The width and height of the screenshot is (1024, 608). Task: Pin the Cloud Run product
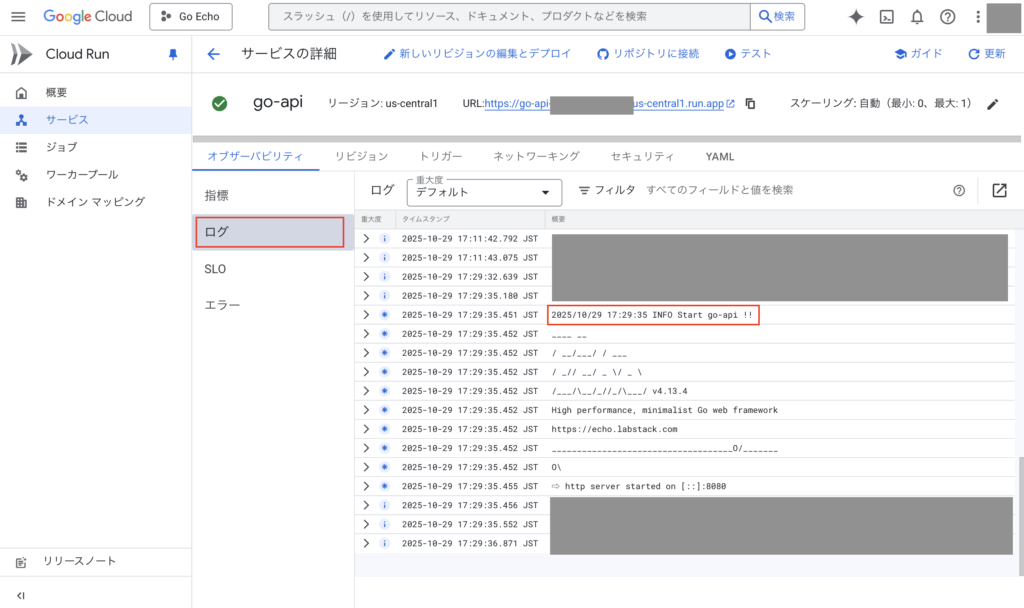pyautogui.click(x=172, y=55)
